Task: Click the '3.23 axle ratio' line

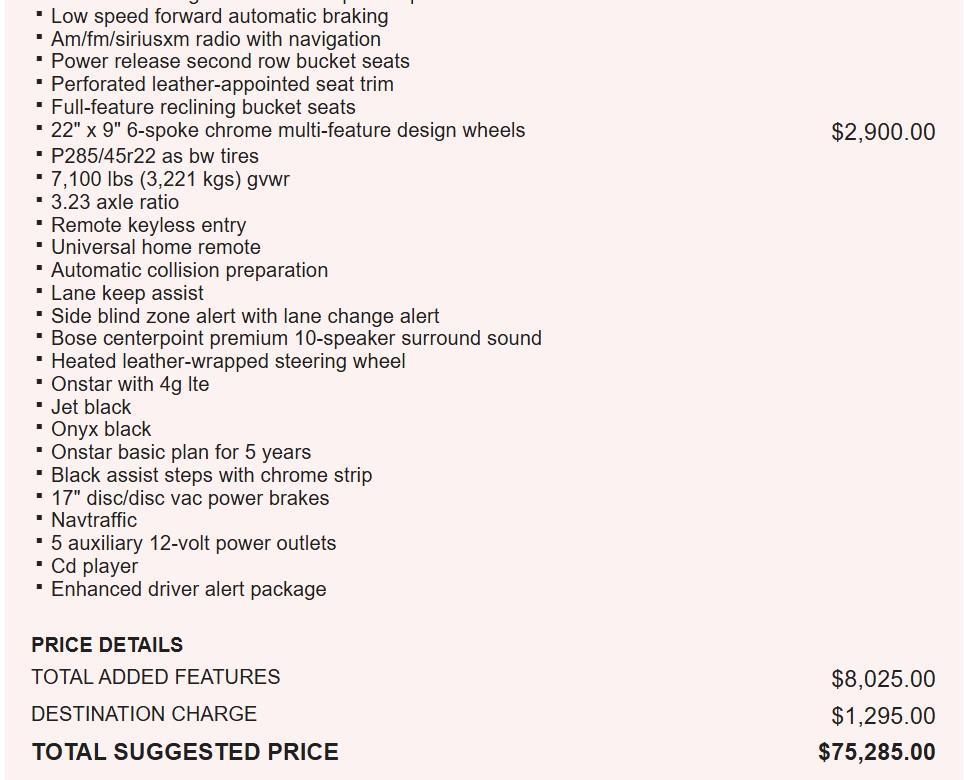Action: (x=115, y=202)
